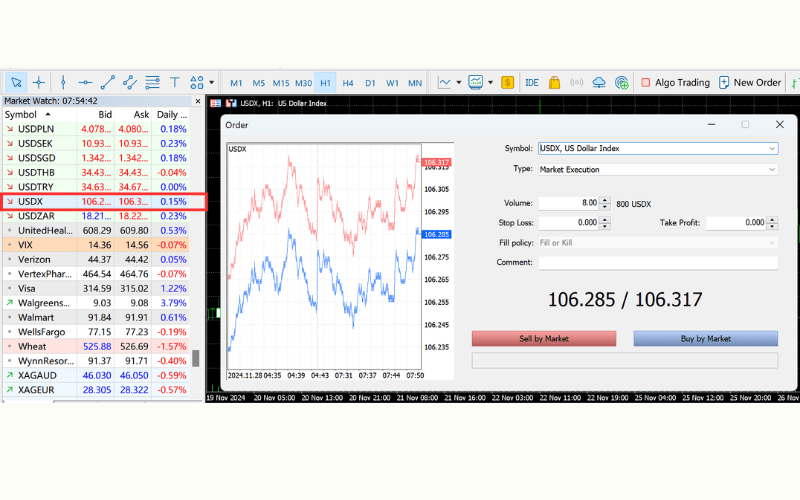Pick the text label tool

[174, 82]
